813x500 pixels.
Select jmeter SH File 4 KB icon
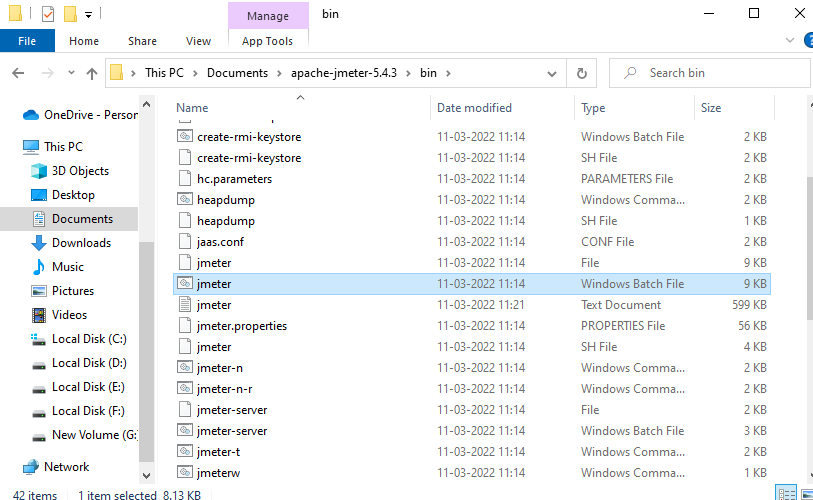185,346
